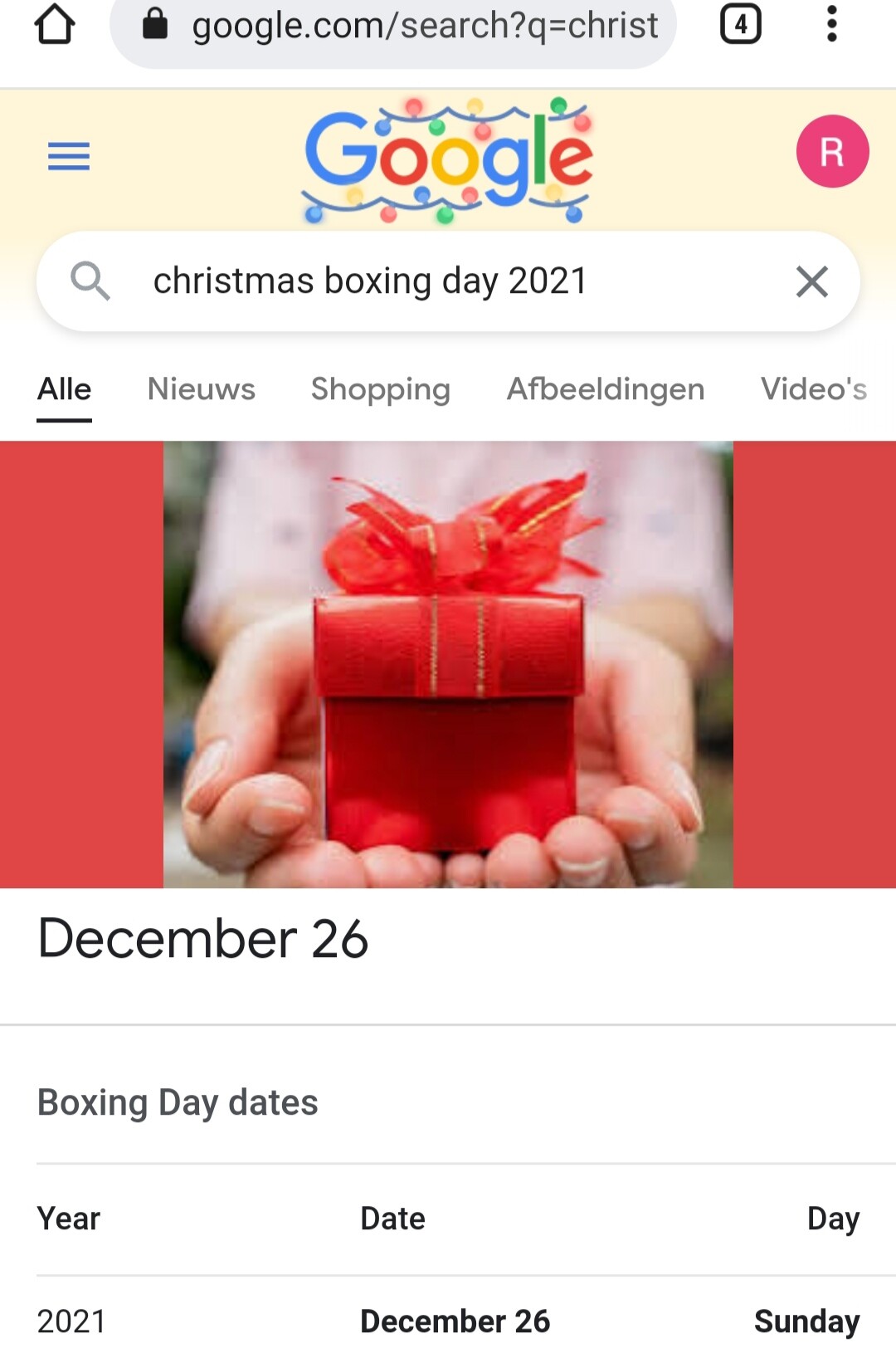Tap the red gift box image
The width and height of the screenshot is (896, 1363).
click(x=448, y=664)
